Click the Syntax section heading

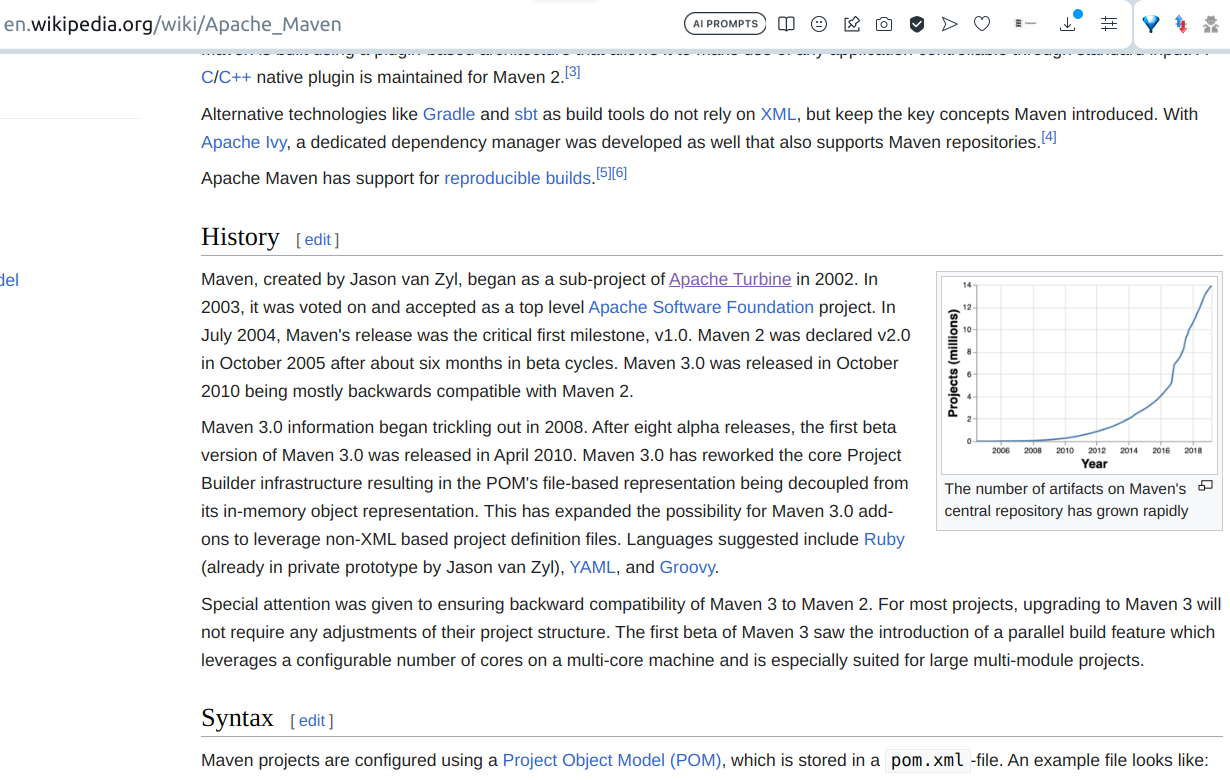tap(237, 718)
